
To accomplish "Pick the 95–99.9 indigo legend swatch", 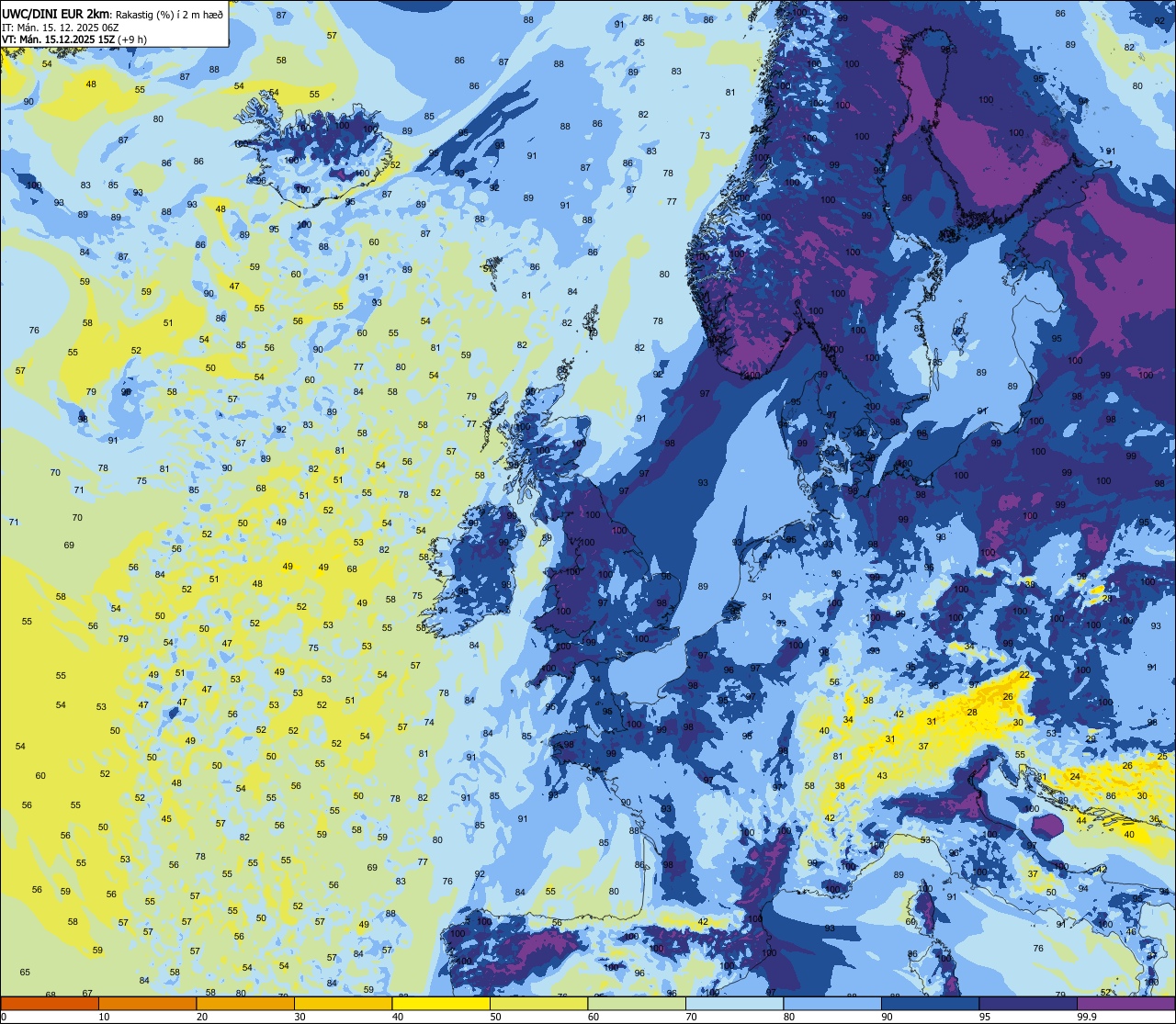I will point(1028,1003).
